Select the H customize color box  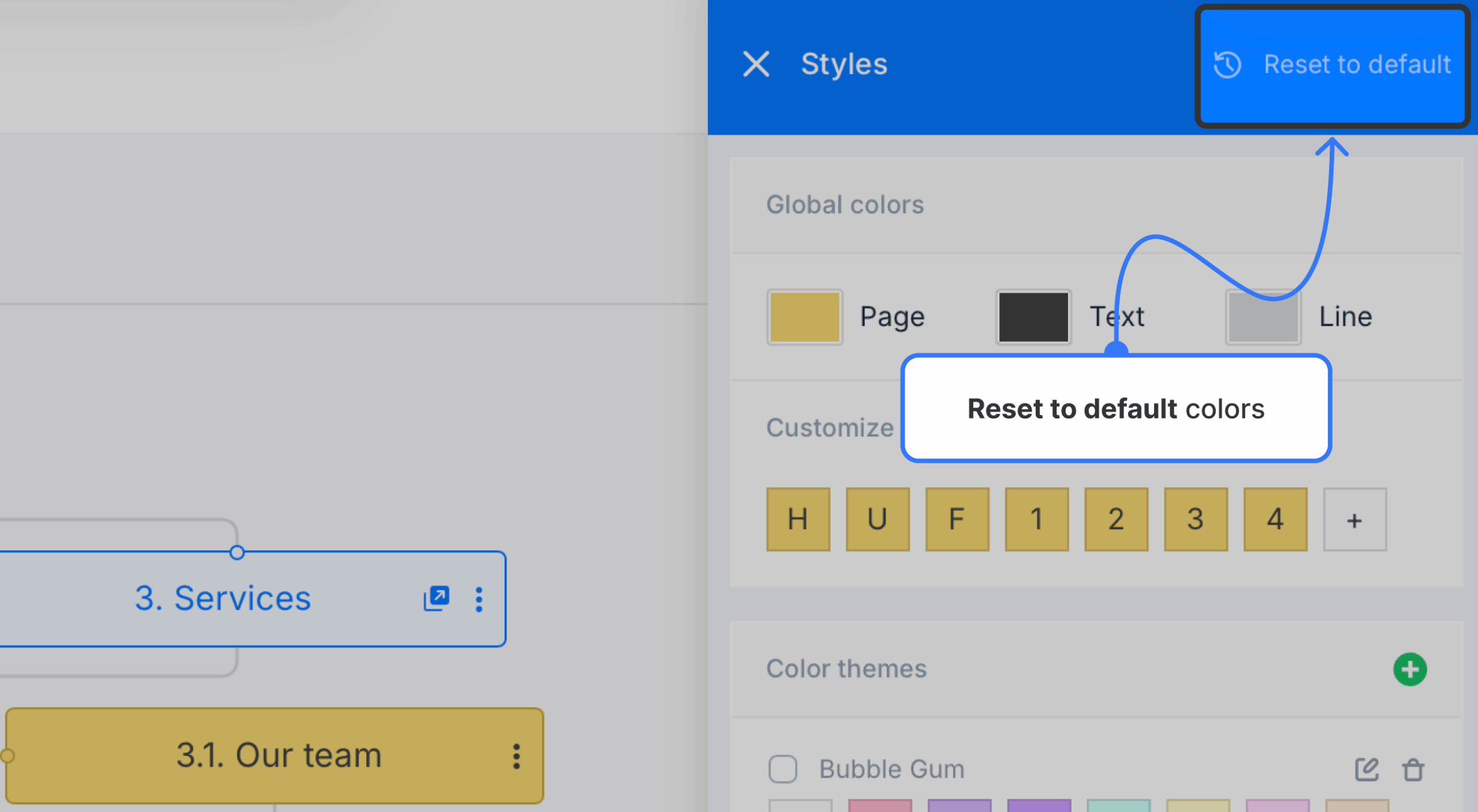tap(798, 519)
